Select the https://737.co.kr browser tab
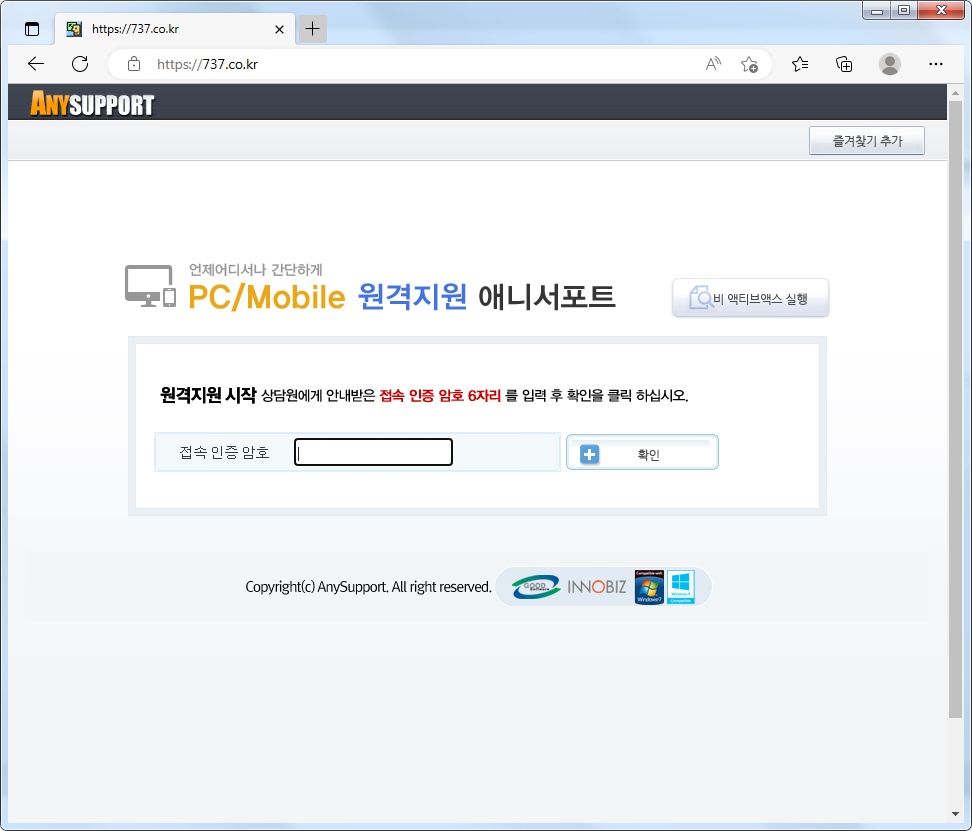This screenshot has width=972, height=831. tap(175, 29)
